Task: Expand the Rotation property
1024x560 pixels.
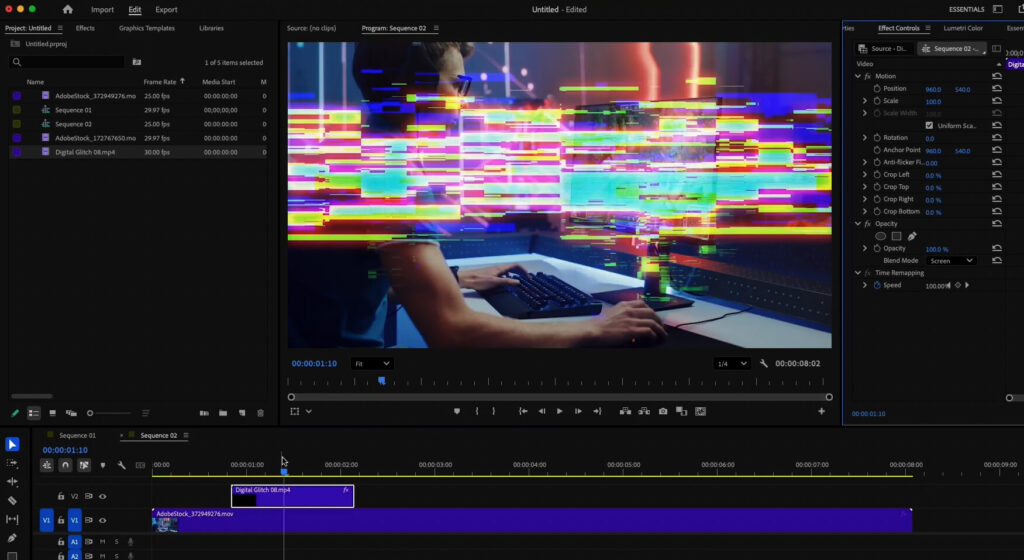Action: click(865, 138)
